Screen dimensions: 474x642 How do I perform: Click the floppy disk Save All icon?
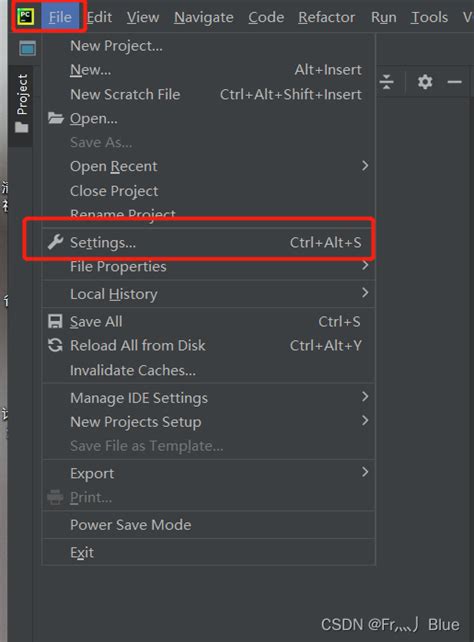55,321
